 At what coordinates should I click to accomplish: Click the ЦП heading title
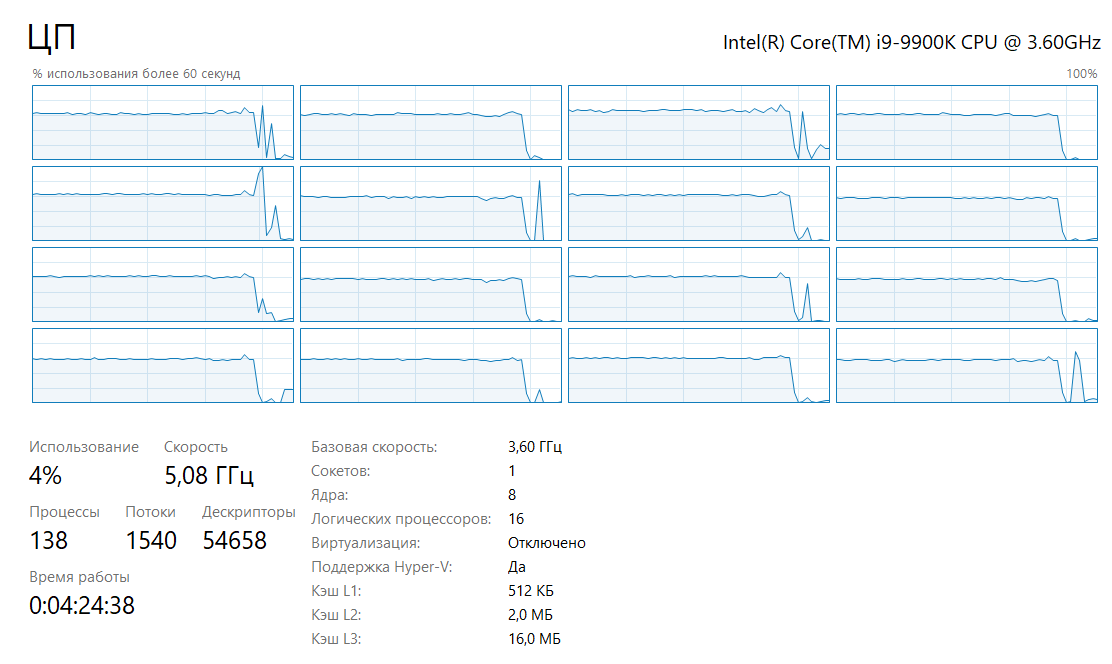(x=53, y=39)
